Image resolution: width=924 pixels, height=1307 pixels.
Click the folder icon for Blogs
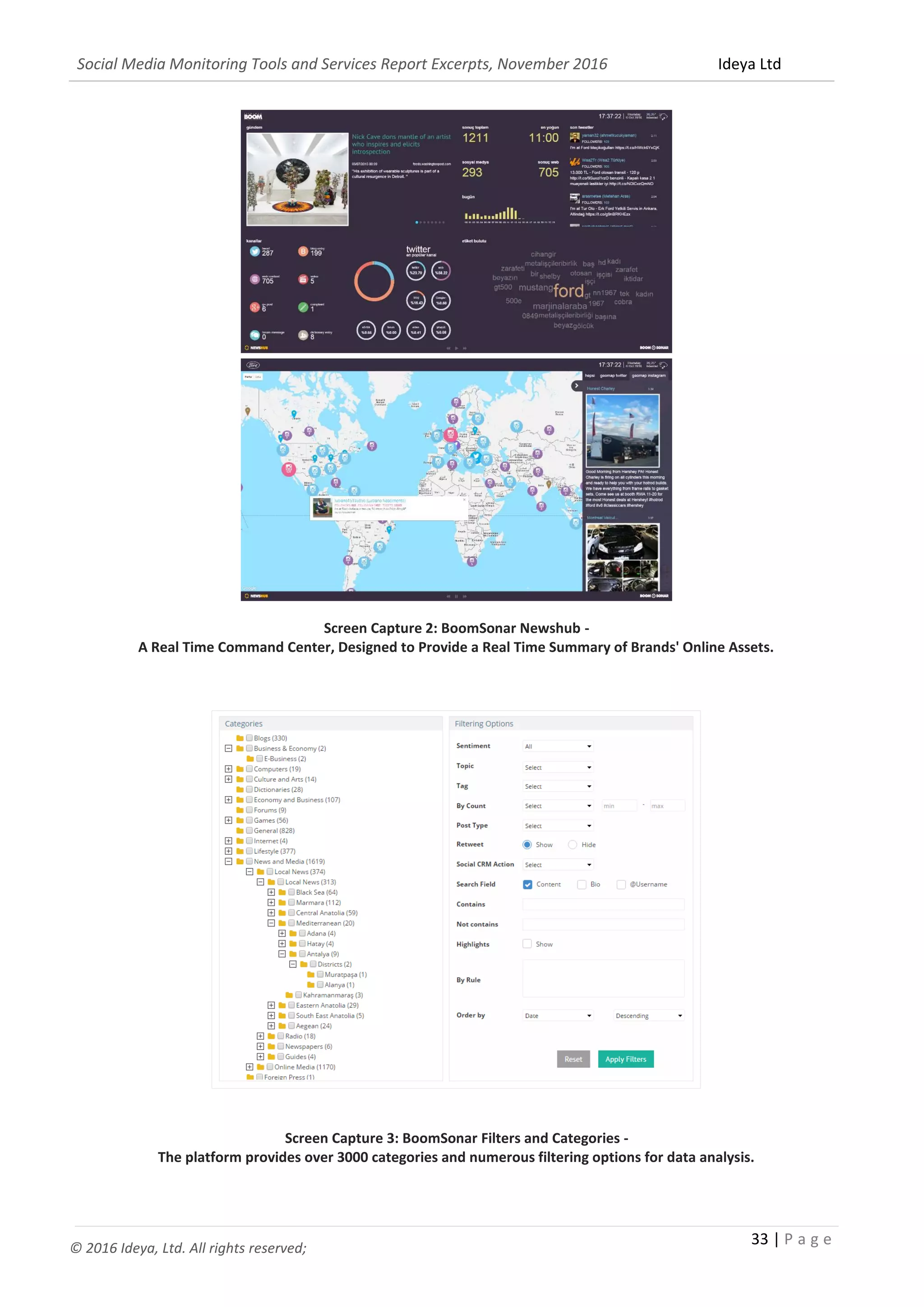240,738
